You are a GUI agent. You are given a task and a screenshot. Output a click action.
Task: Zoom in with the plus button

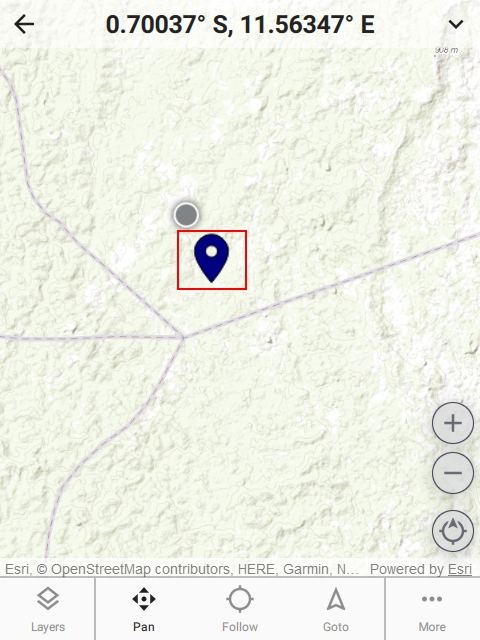453,423
